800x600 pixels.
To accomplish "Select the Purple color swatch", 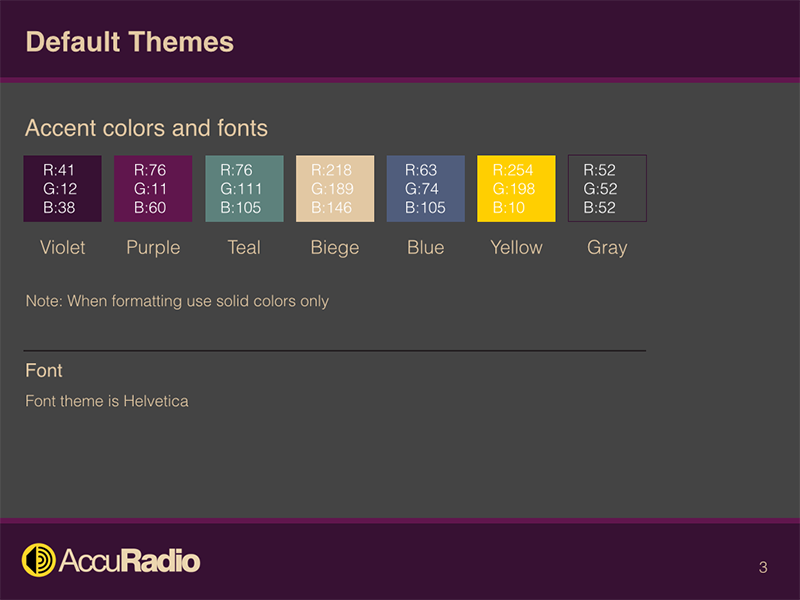I will 153,188.
